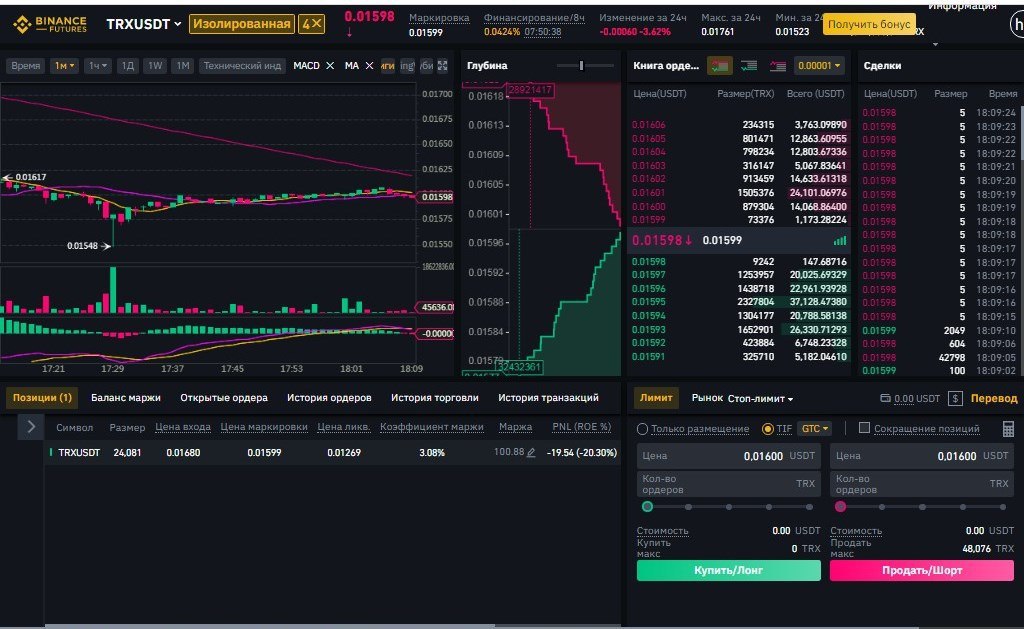Open the calculator icon

point(1008,428)
